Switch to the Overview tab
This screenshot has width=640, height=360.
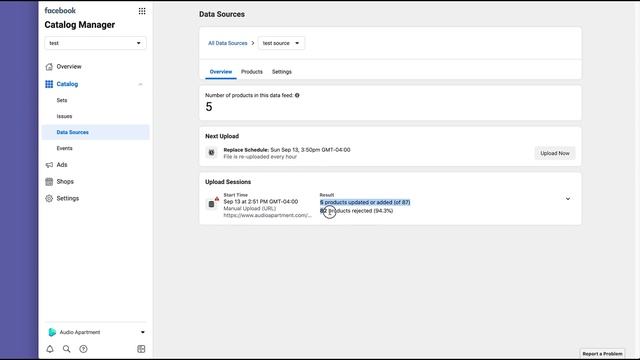pos(221,72)
